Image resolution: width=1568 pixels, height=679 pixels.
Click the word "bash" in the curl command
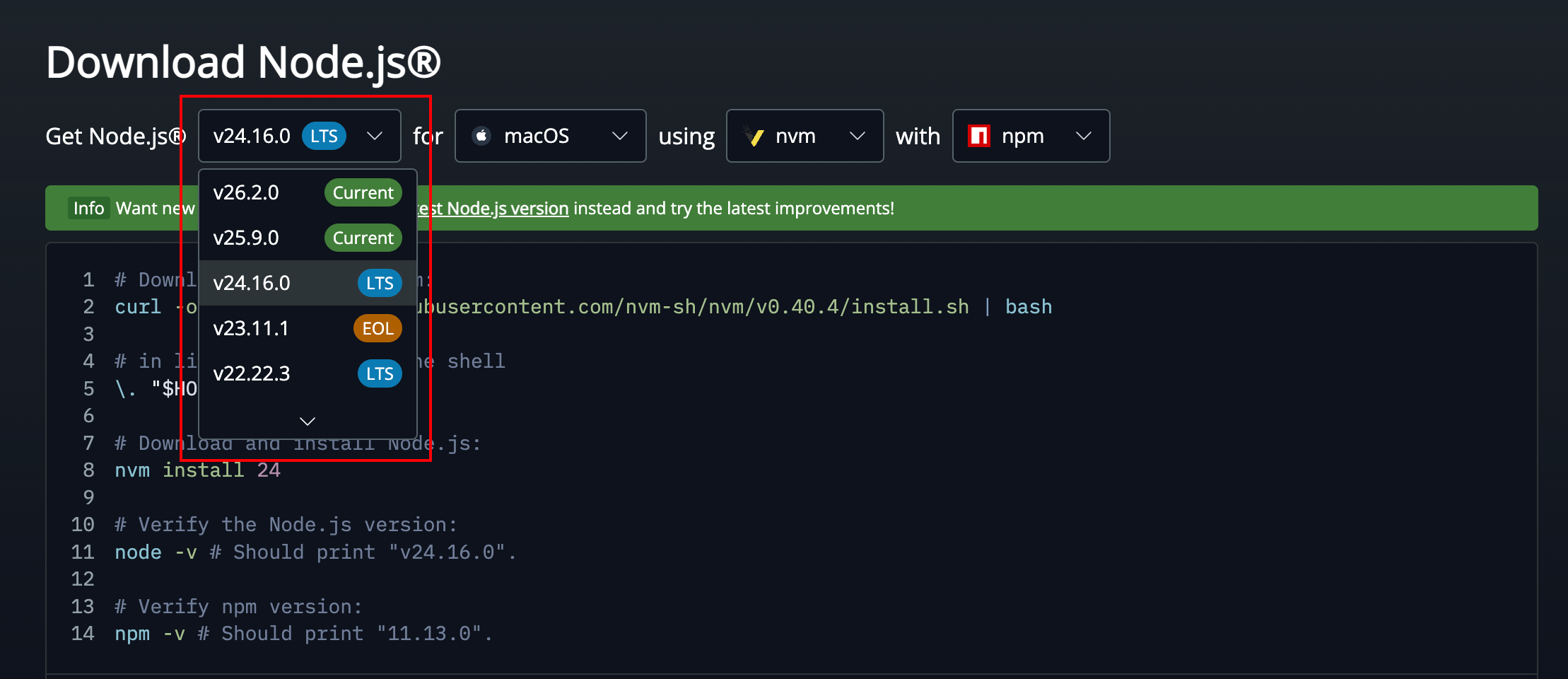coord(1029,307)
